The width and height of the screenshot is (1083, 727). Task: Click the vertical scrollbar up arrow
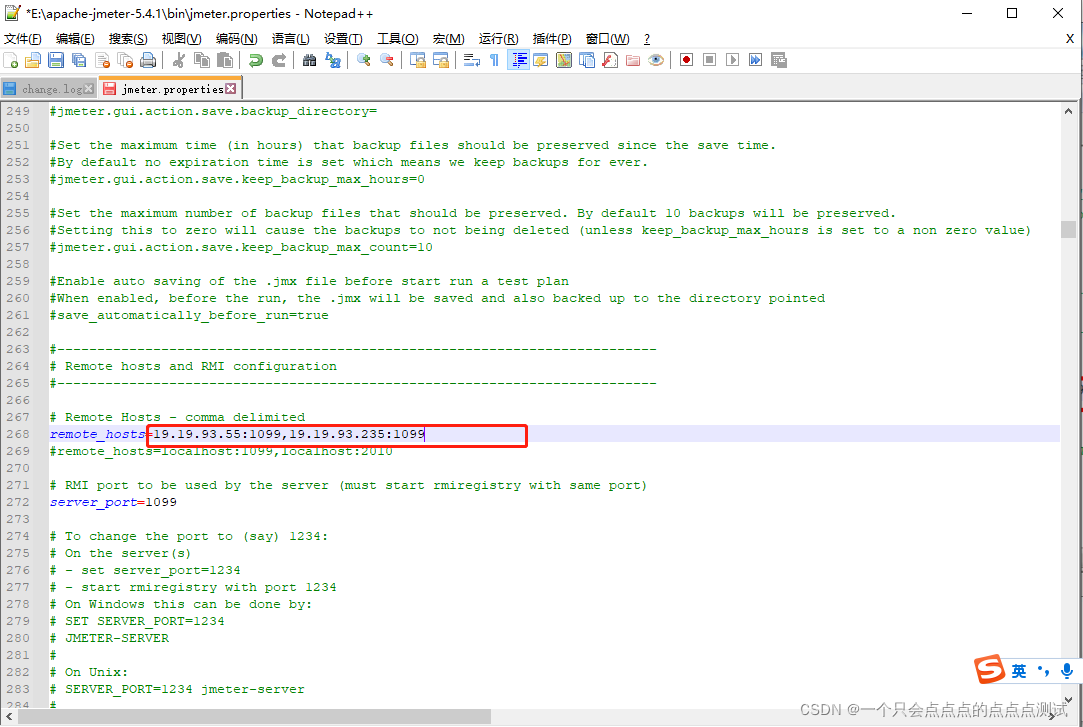click(x=1068, y=110)
